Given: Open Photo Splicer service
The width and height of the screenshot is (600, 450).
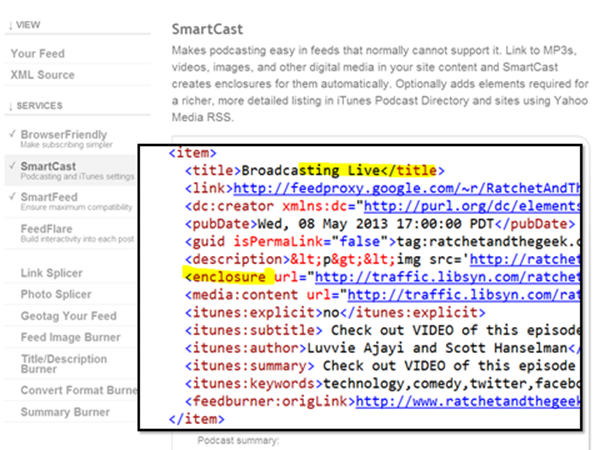Looking at the screenshot, I should (56, 294).
